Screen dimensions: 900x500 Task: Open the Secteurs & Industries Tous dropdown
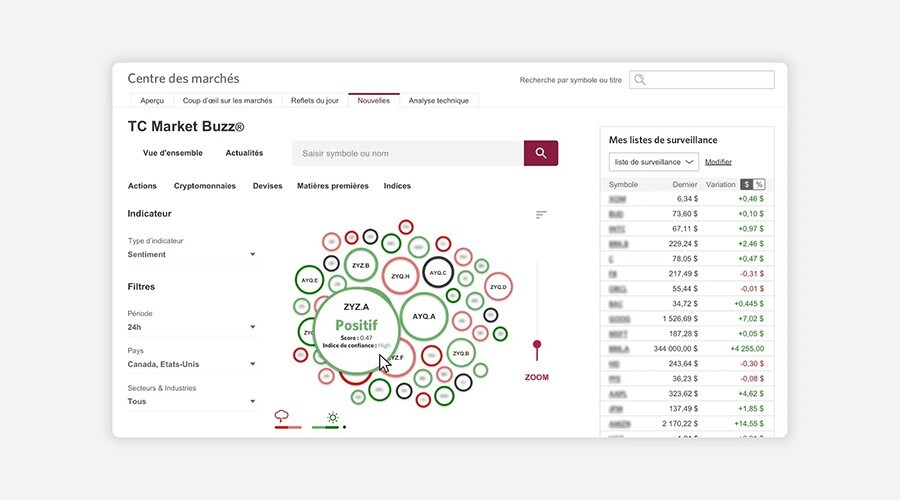192,401
